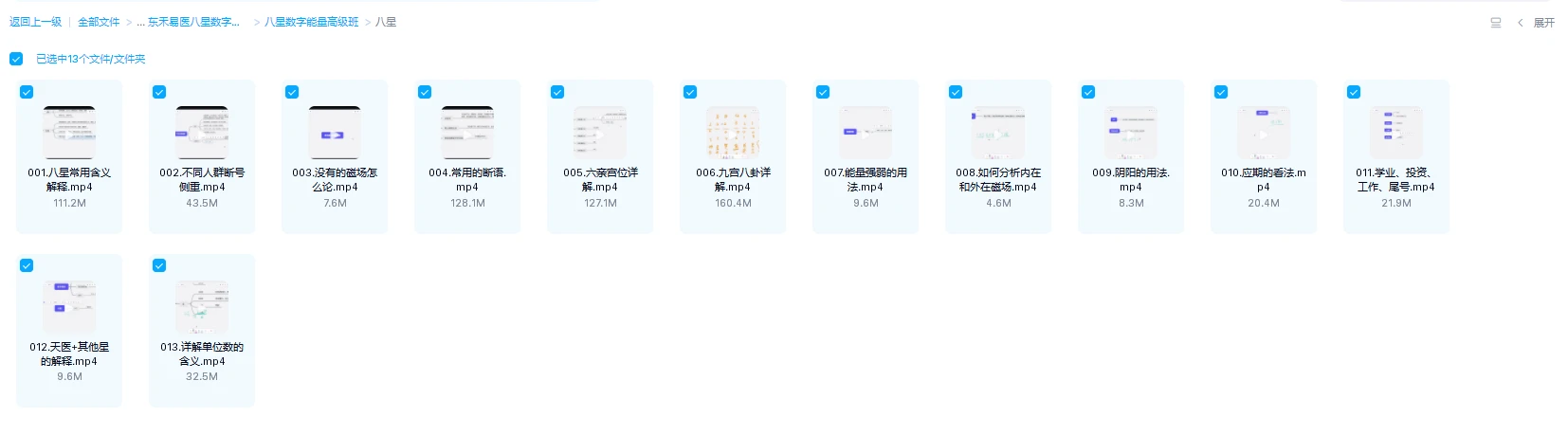Screen dimensions: 1568x435
Task: Open video thumbnail of 004.常用的断语.mp4
Action: coord(467,133)
